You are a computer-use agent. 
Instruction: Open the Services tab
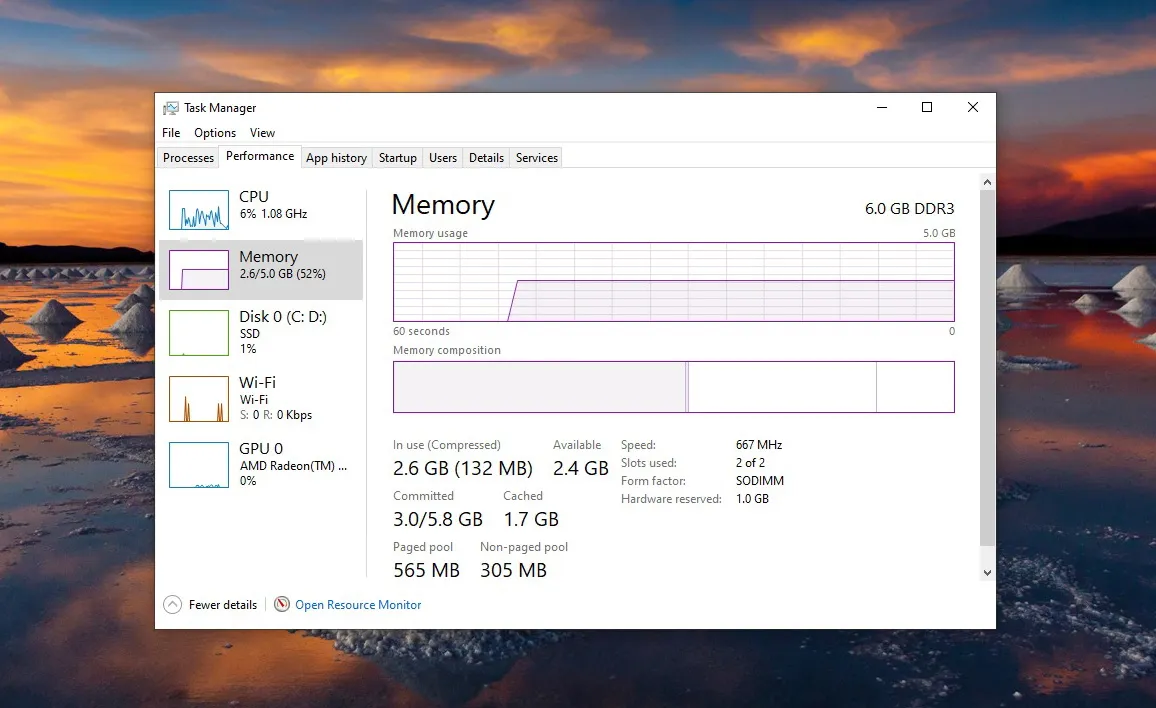pos(537,158)
